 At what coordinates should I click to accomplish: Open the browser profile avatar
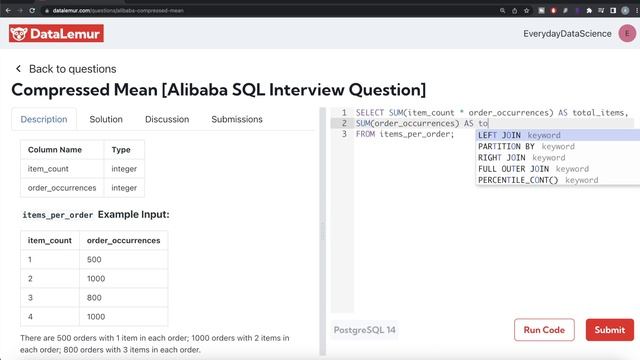coord(625,11)
